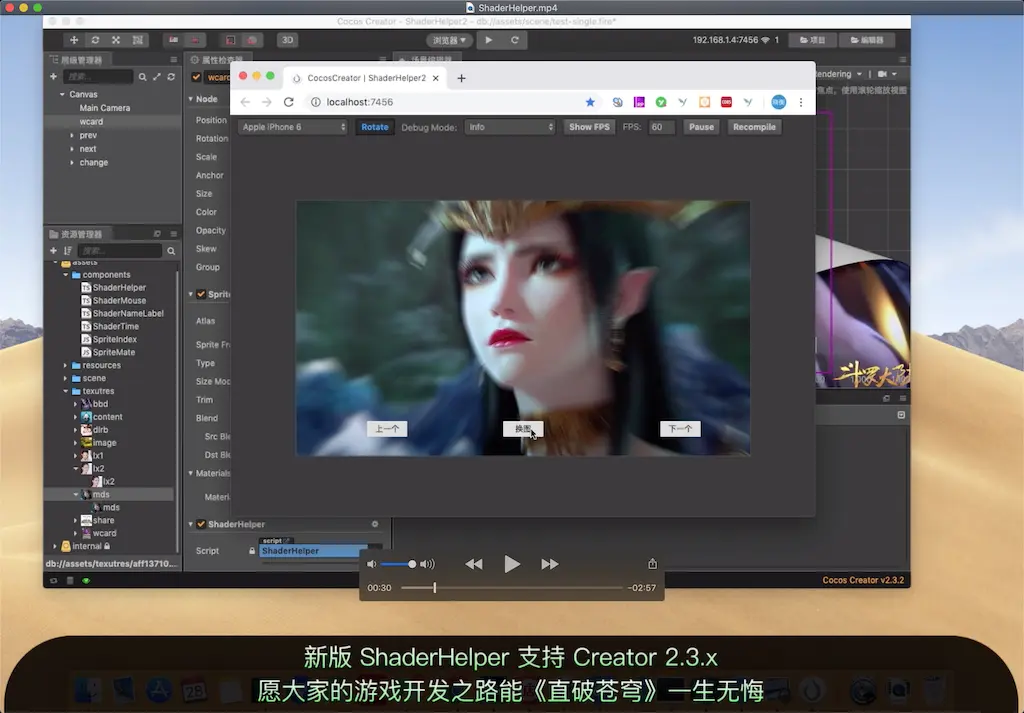Toggle Show FPS button
1024x713 pixels.
click(589, 127)
